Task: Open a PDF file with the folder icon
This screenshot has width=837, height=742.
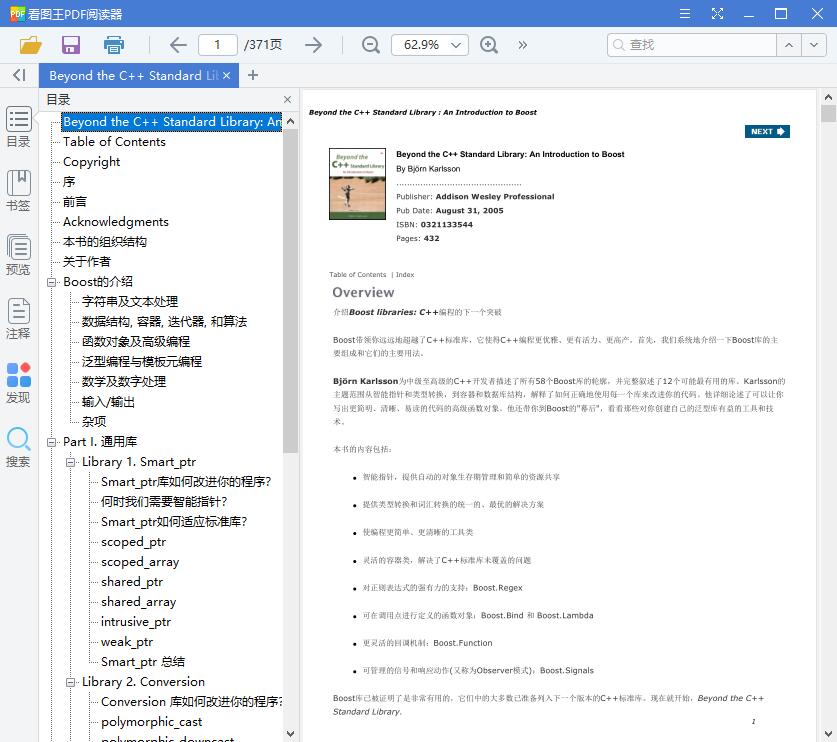Action: (30, 45)
